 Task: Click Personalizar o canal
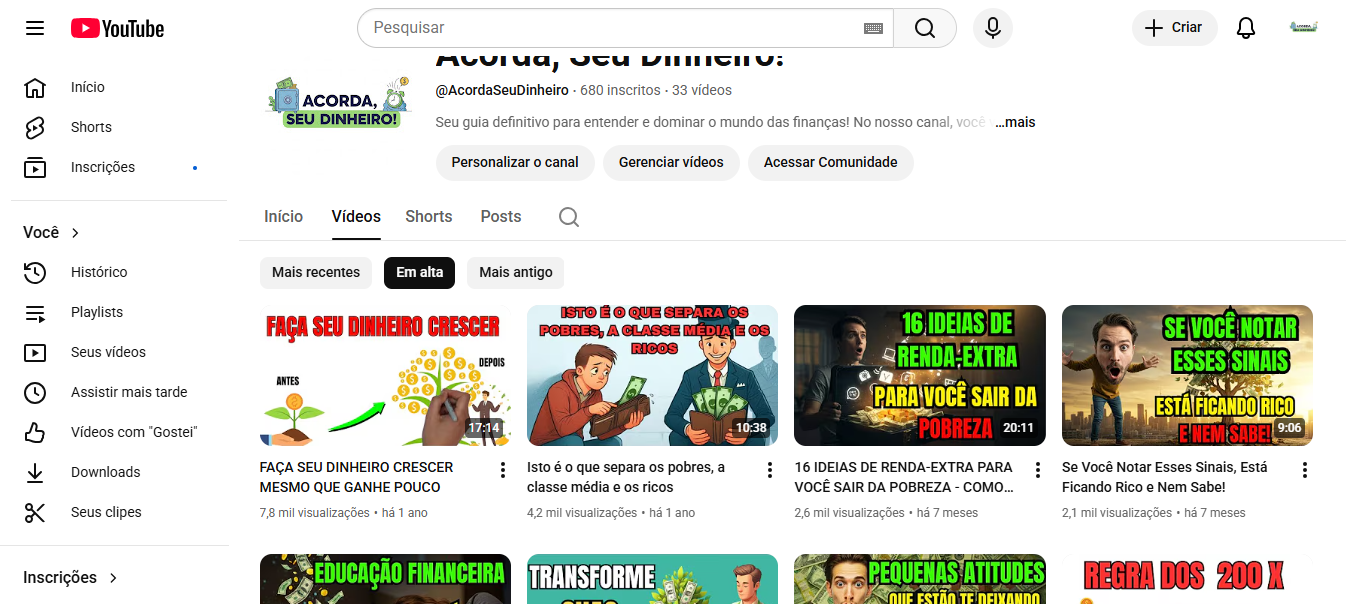coord(515,162)
